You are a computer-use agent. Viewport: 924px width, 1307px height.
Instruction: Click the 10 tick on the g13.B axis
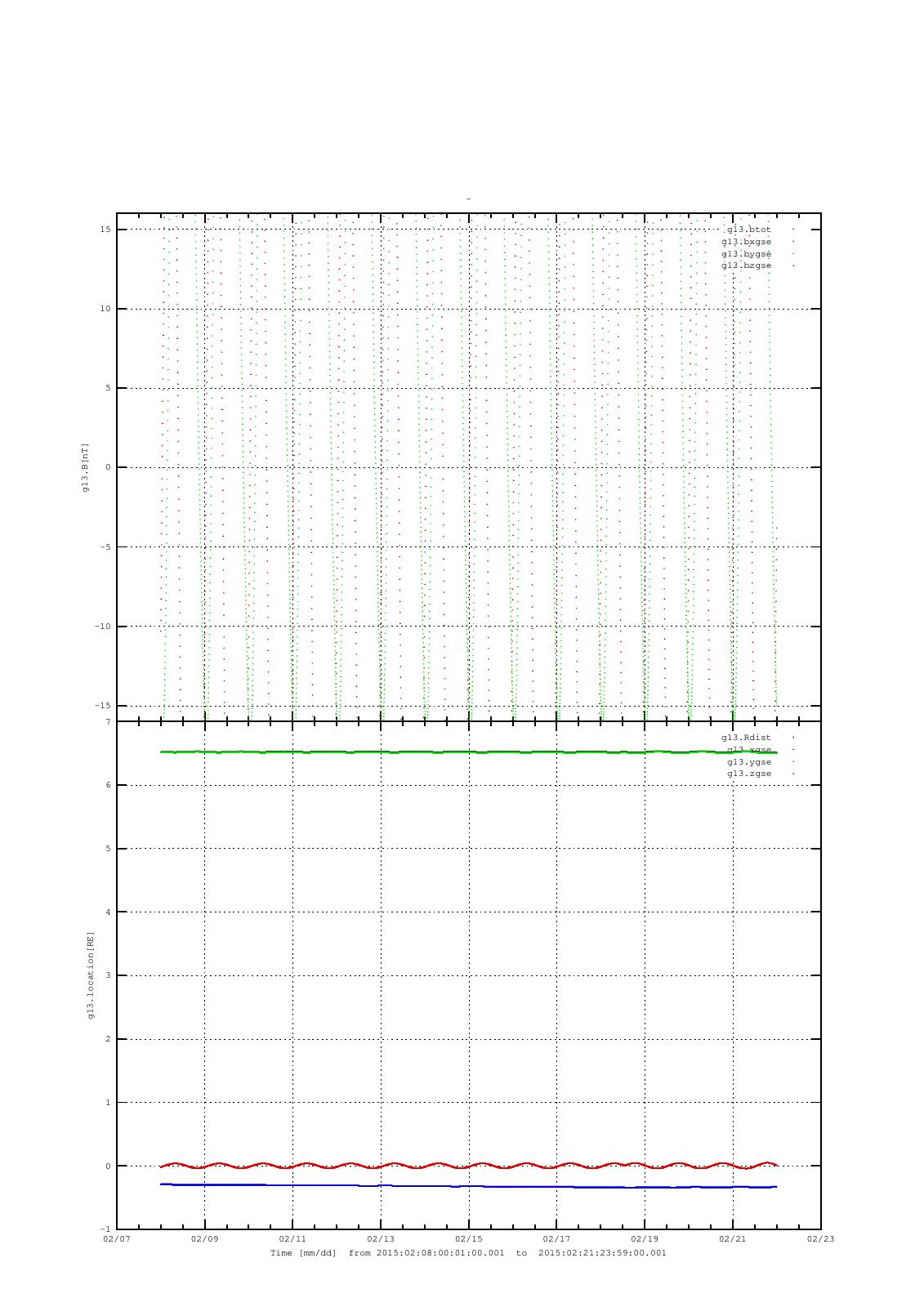(x=105, y=309)
